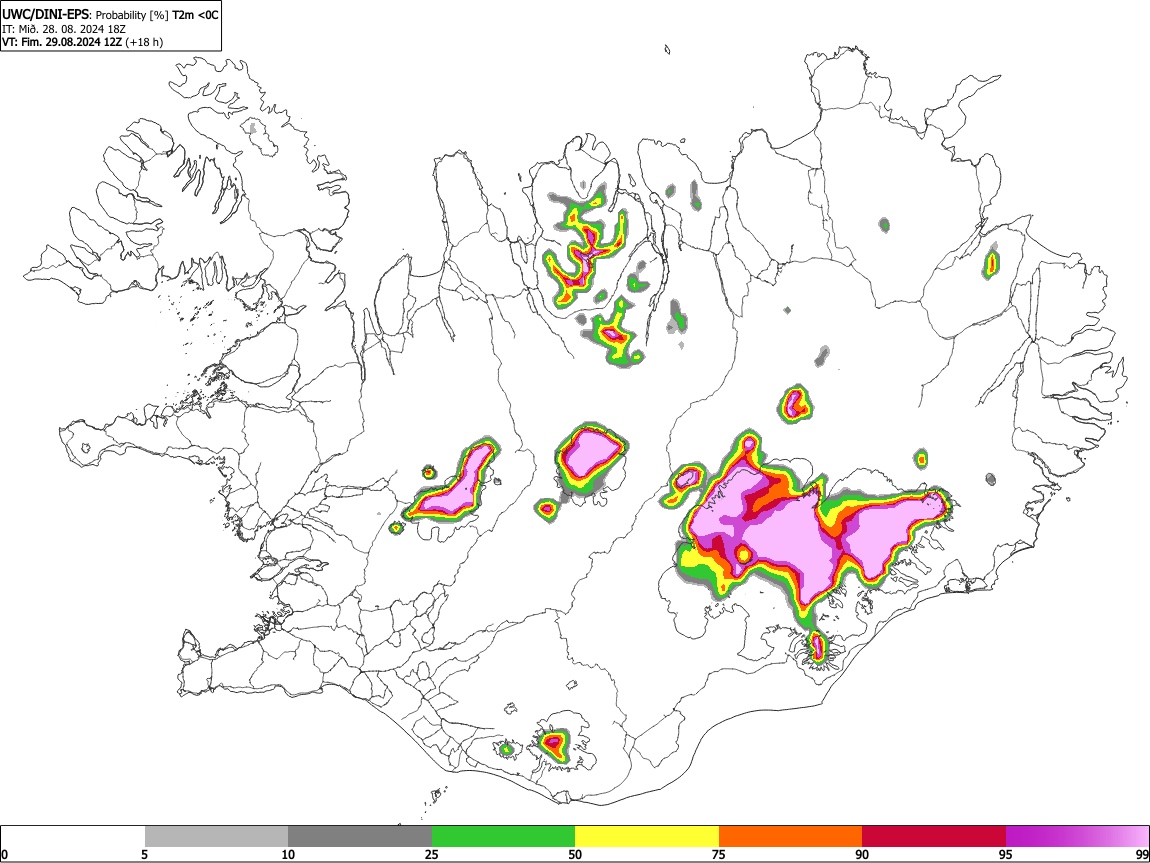Click the legend value '50'

click(x=575, y=854)
